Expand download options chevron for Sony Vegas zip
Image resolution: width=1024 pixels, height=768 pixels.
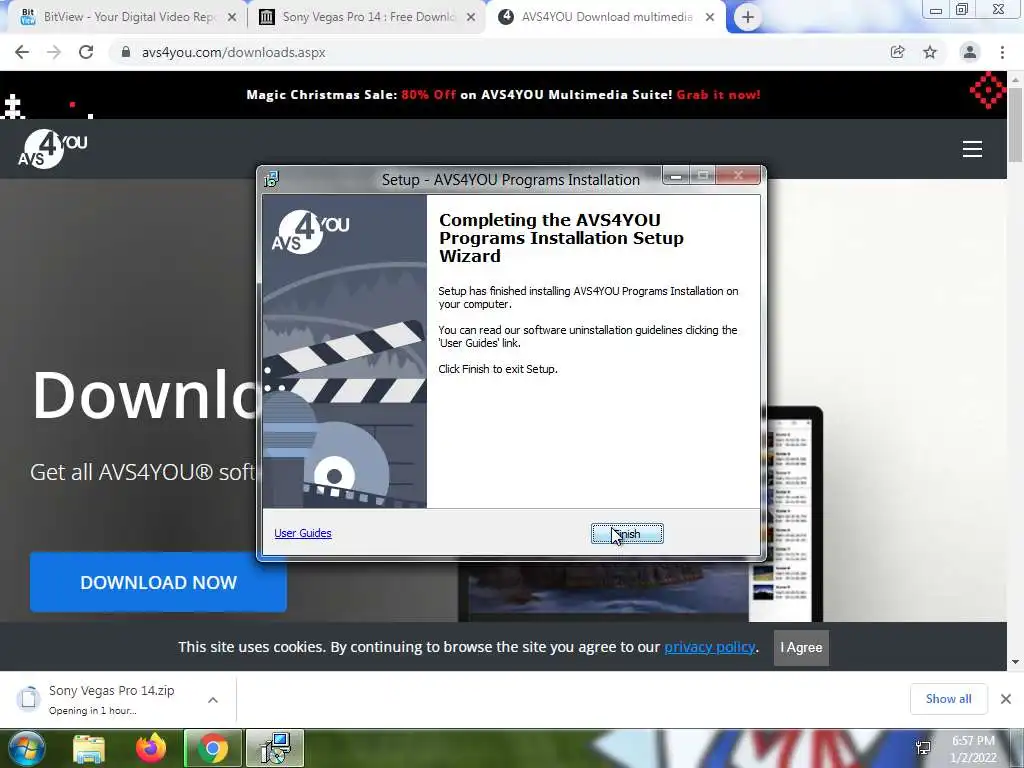pyautogui.click(x=213, y=700)
